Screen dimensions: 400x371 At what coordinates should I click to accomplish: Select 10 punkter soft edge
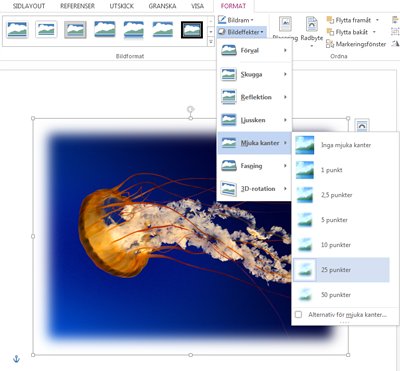coord(341,245)
